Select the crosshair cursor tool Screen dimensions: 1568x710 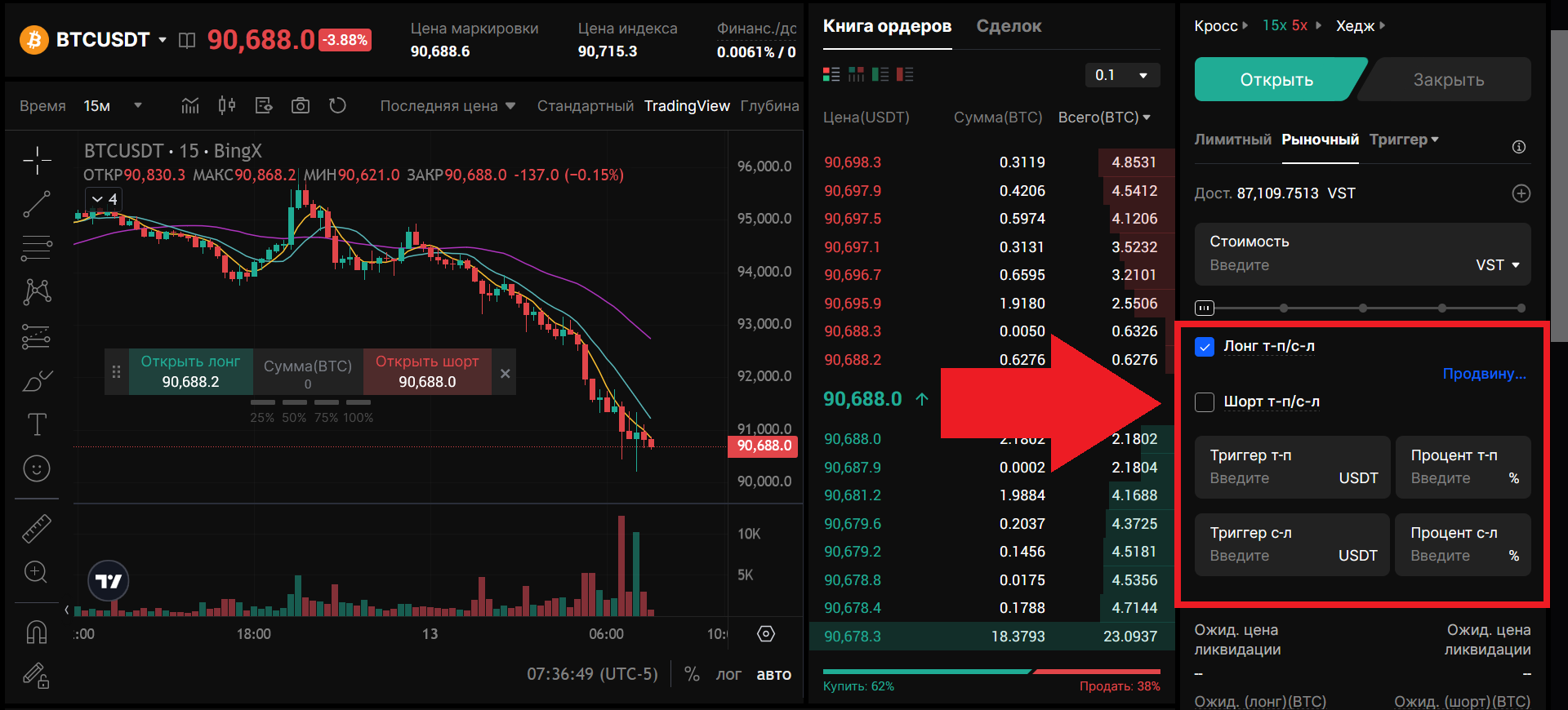coord(37,161)
